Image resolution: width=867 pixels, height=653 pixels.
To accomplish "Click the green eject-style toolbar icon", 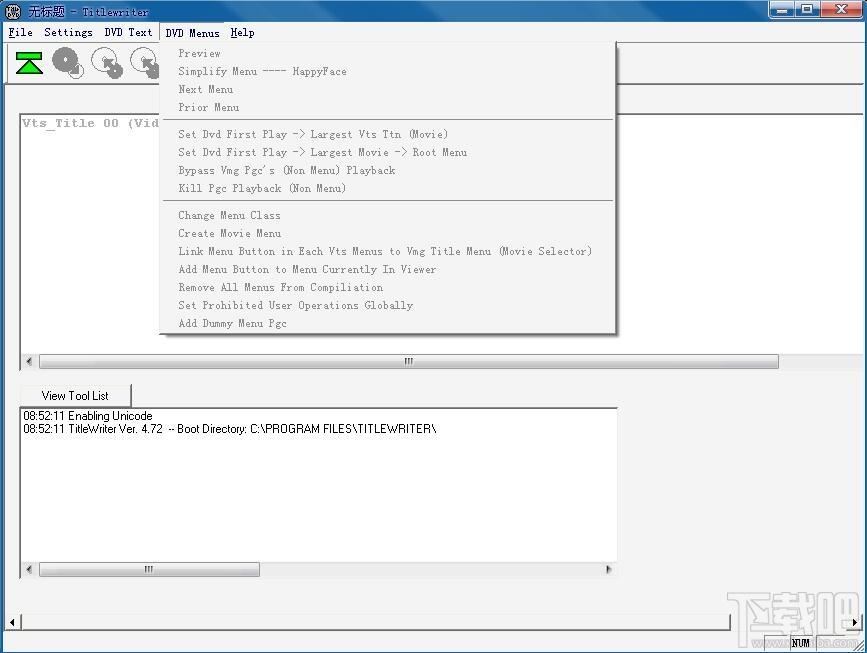I will click(29, 63).
